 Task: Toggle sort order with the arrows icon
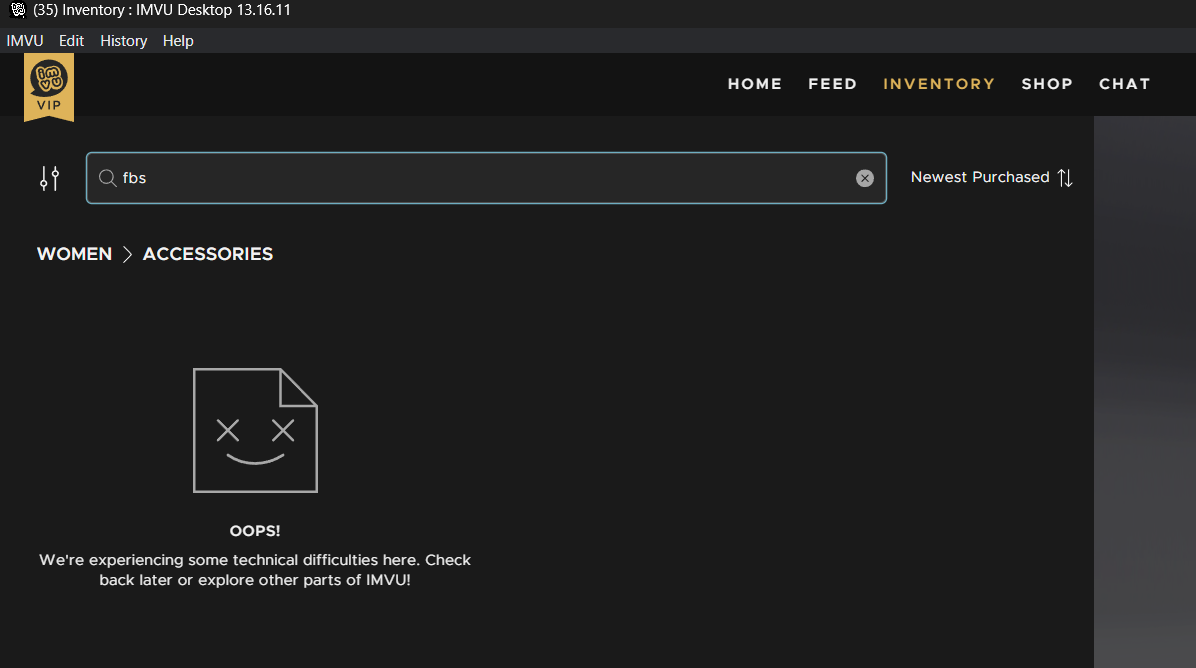(x=1066, y=178)
